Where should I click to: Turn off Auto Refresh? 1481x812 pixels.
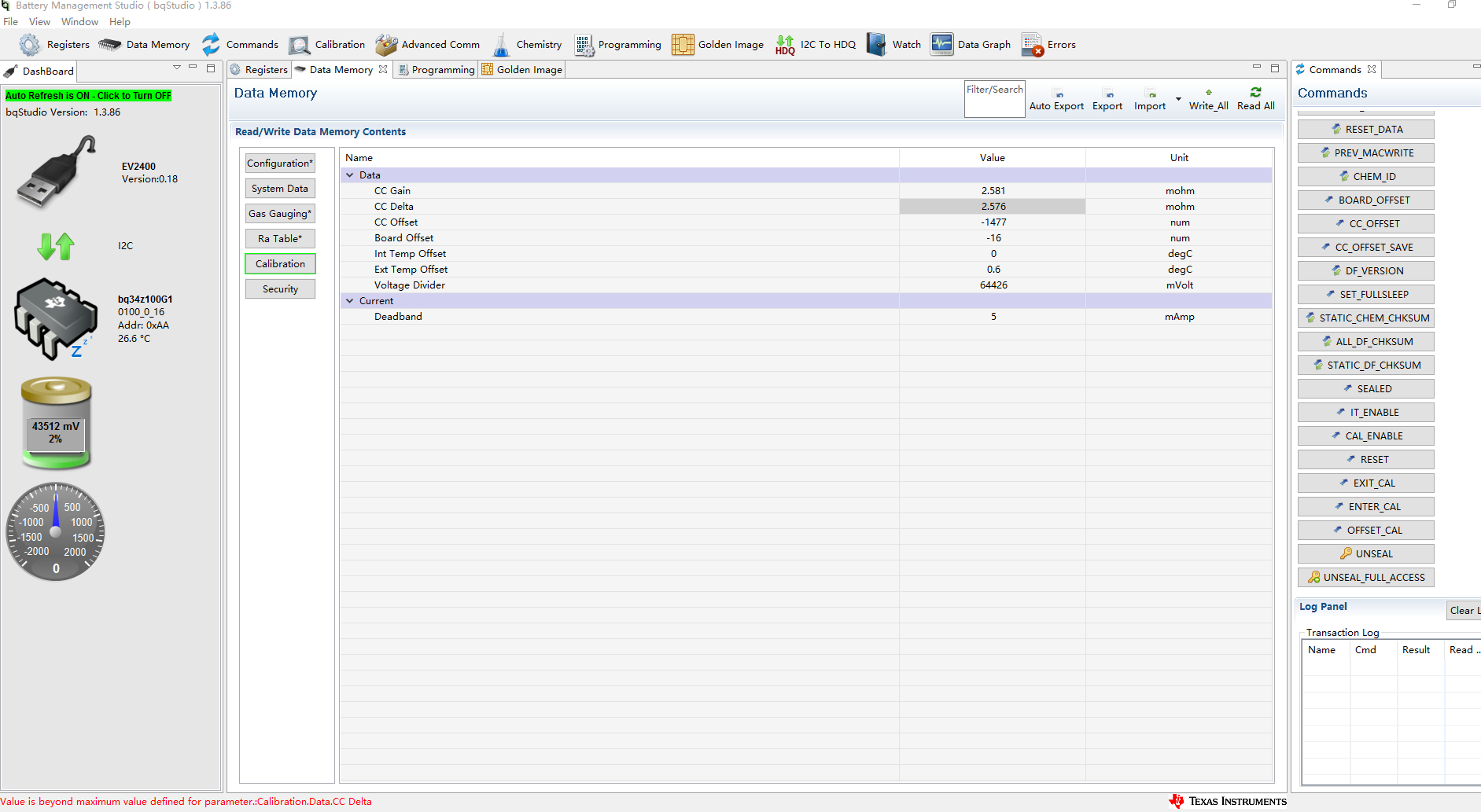(x=88, y=96)
